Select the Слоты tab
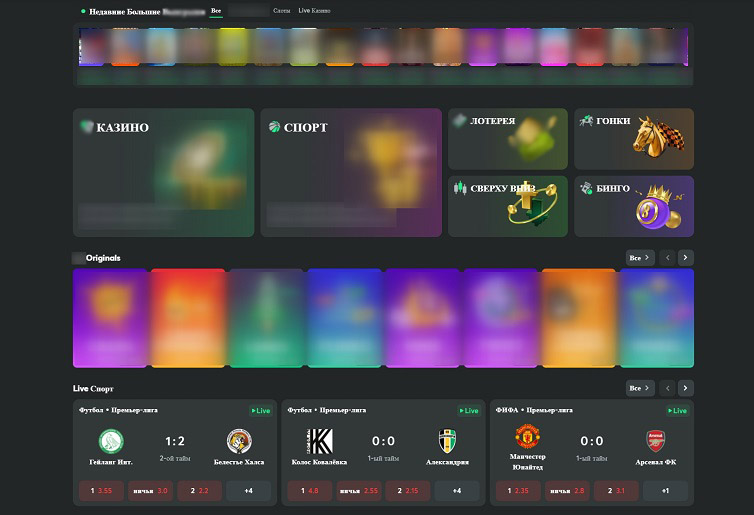This screenshot has height=515, width=754. (281, 10)
